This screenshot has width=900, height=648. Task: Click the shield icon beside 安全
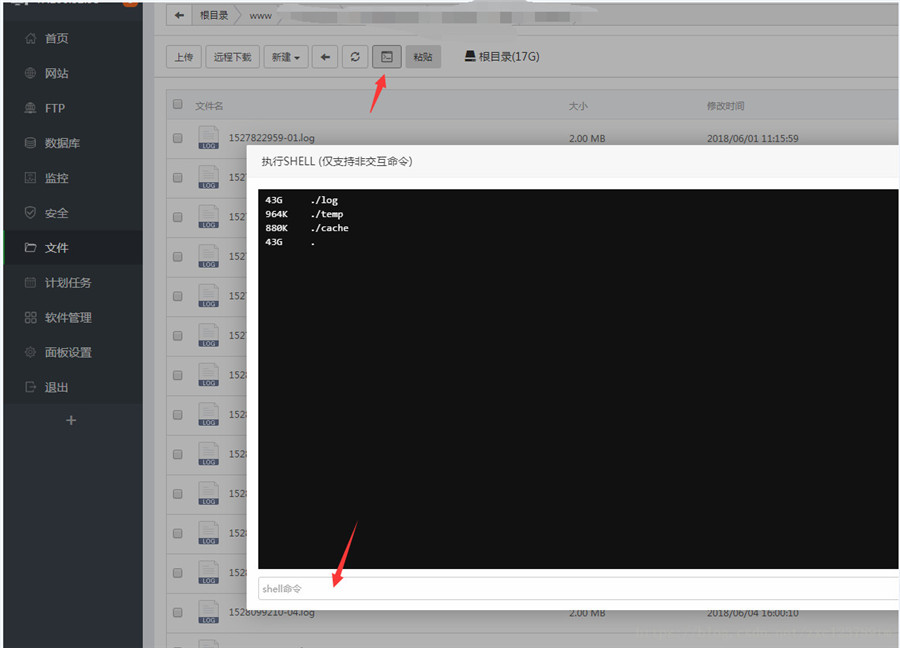point(30,212)
